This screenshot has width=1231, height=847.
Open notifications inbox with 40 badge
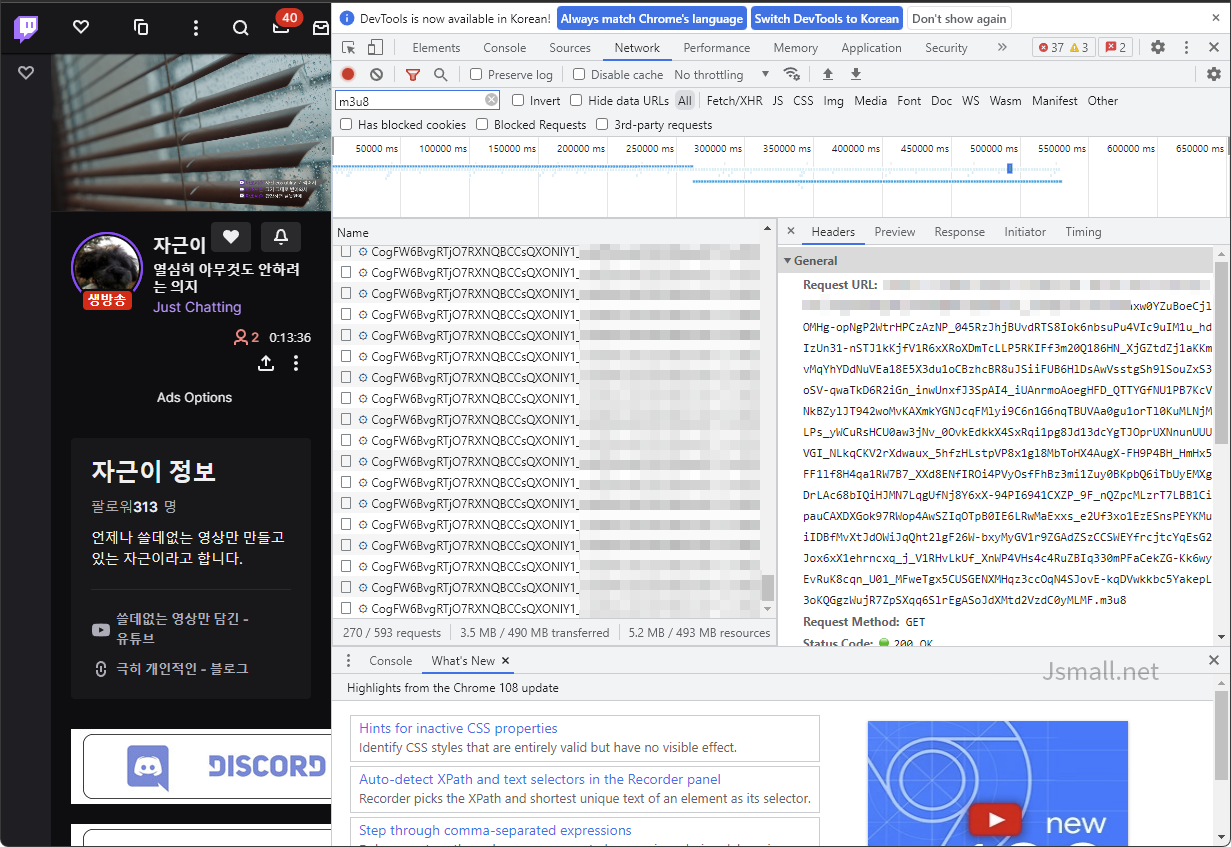click(282, 26)
